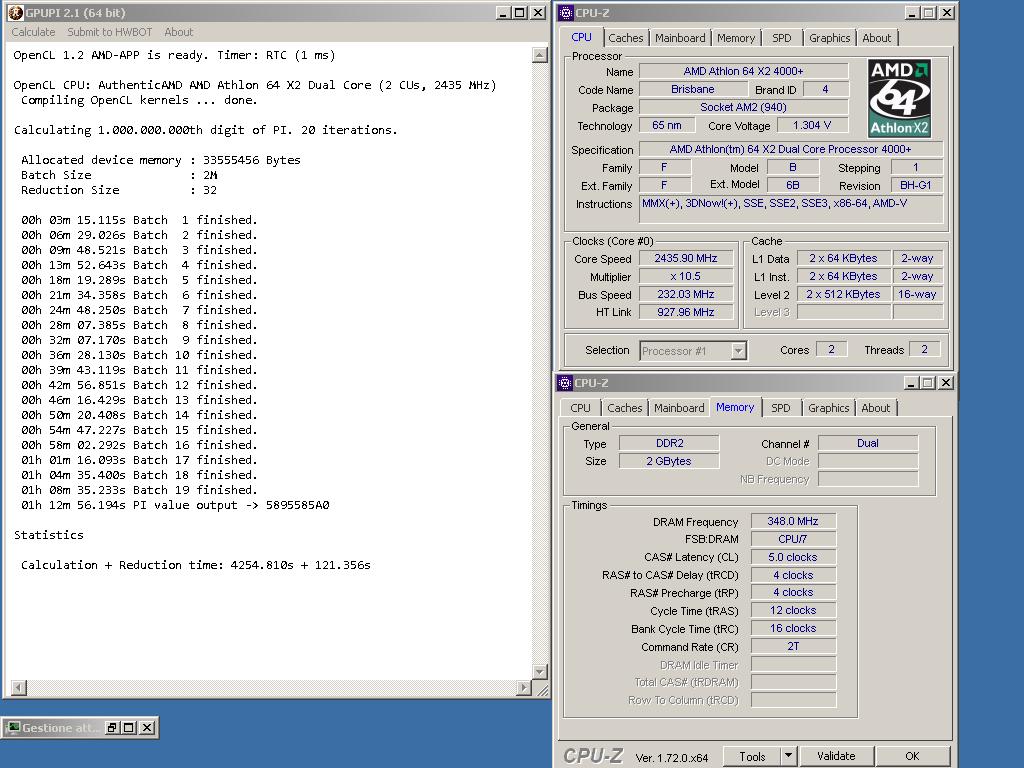Click the Gestione att. window icon
The image size is (1024, 768).
point(13,728)
